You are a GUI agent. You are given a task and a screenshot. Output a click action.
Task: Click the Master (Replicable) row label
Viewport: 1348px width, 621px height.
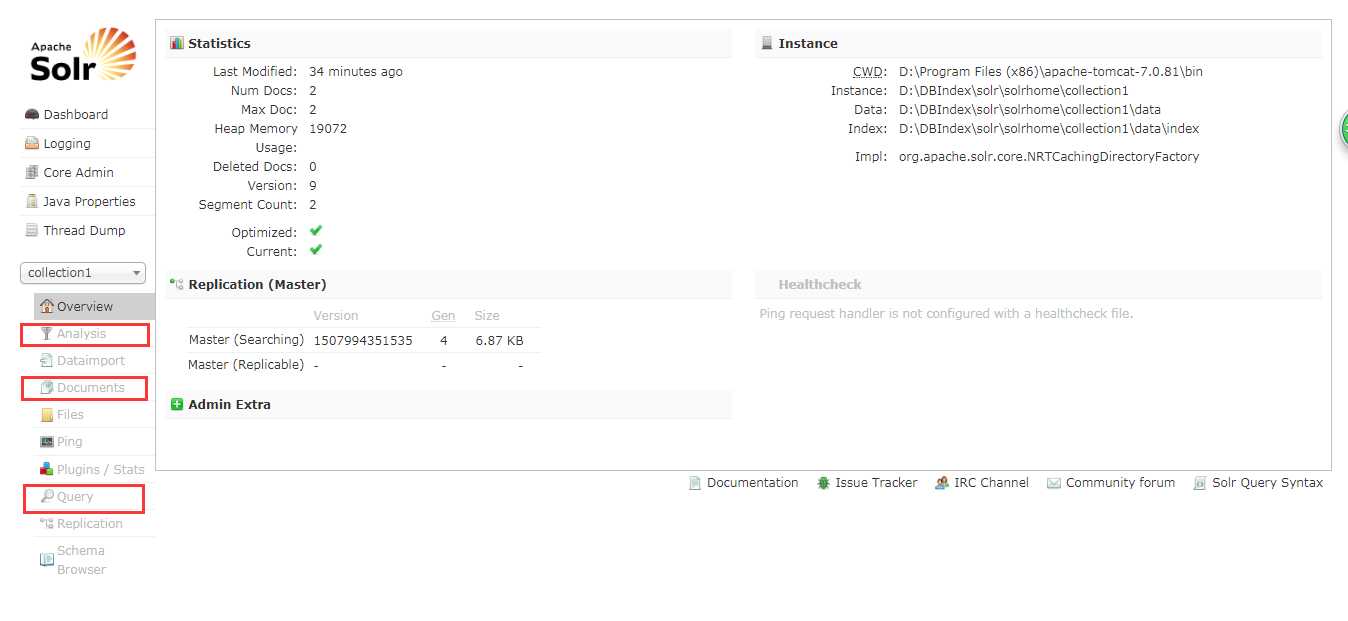tap(246, 365)
